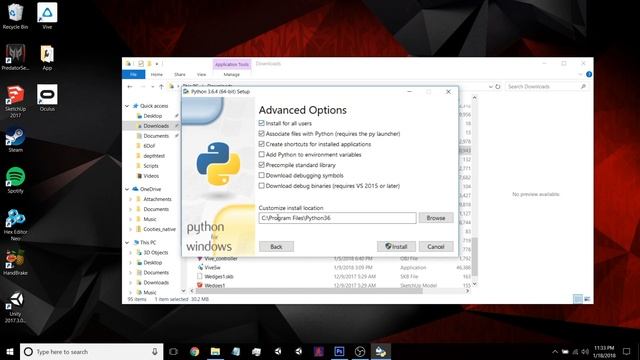Select the App desktop icon

click(x=47, y=57)
